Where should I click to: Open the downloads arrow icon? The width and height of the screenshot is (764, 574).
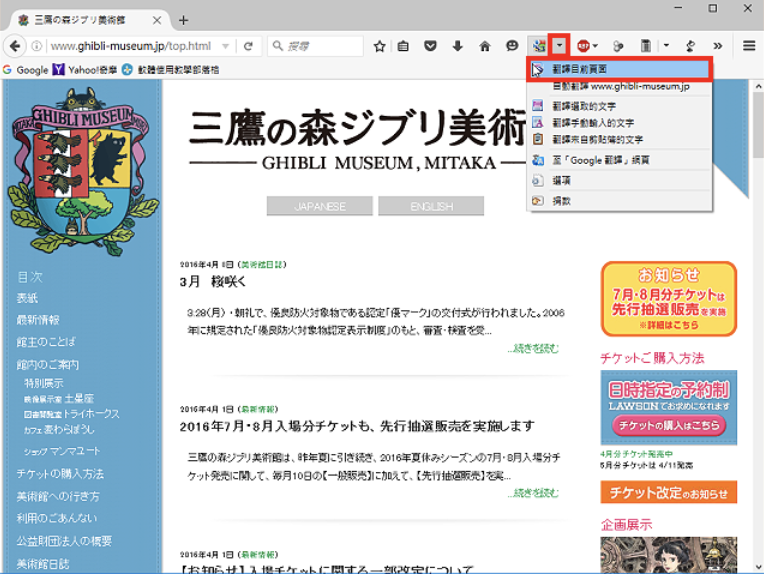tap(457, 46)
